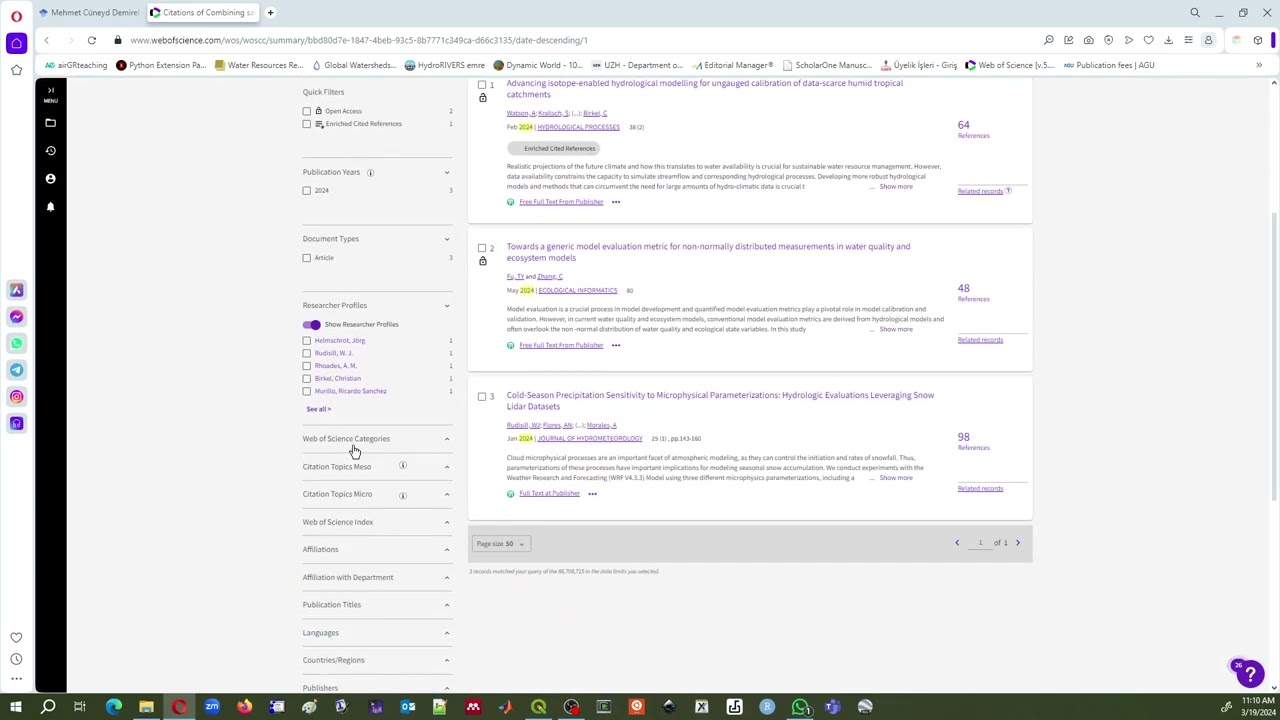Expand Languages filter section
Viewport: 1280px width, 720px height.
pyautogui.click(x=376, y=633)
